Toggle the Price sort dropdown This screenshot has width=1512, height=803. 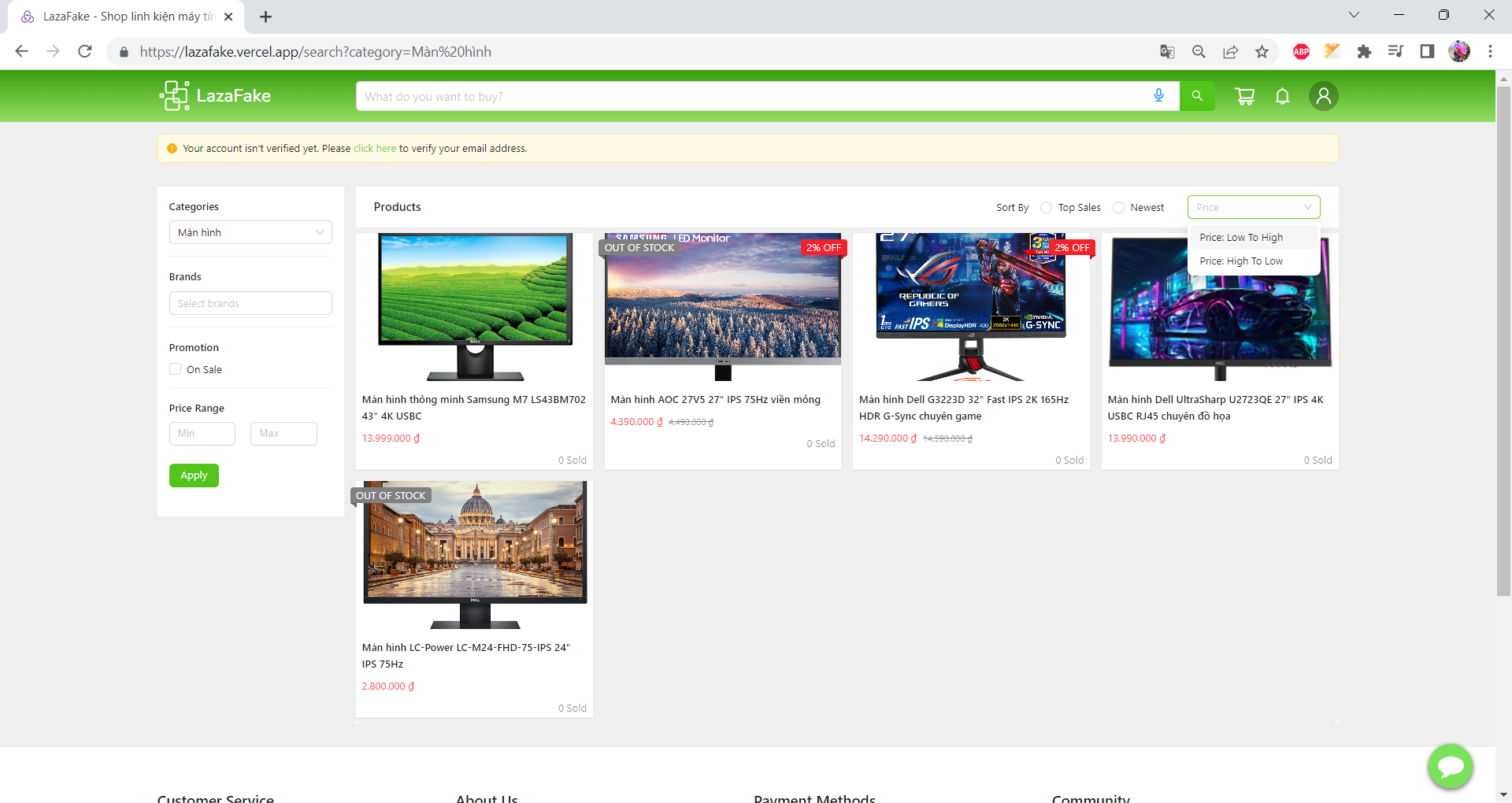[x=1254, y=207]
